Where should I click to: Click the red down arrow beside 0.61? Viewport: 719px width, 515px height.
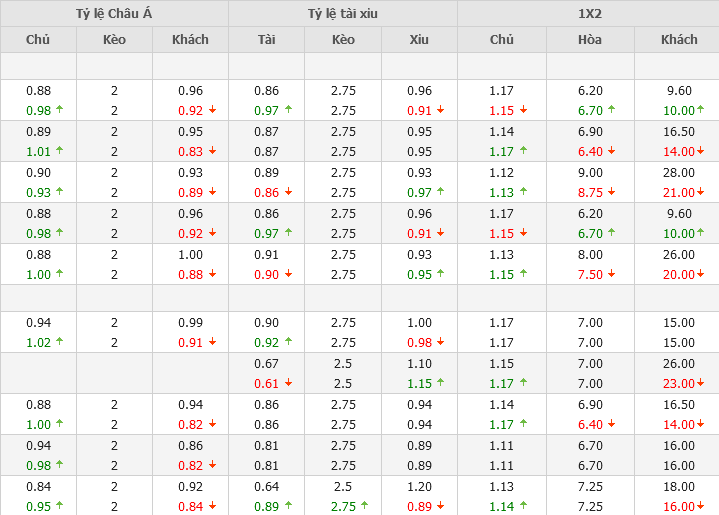coord(288,383)
